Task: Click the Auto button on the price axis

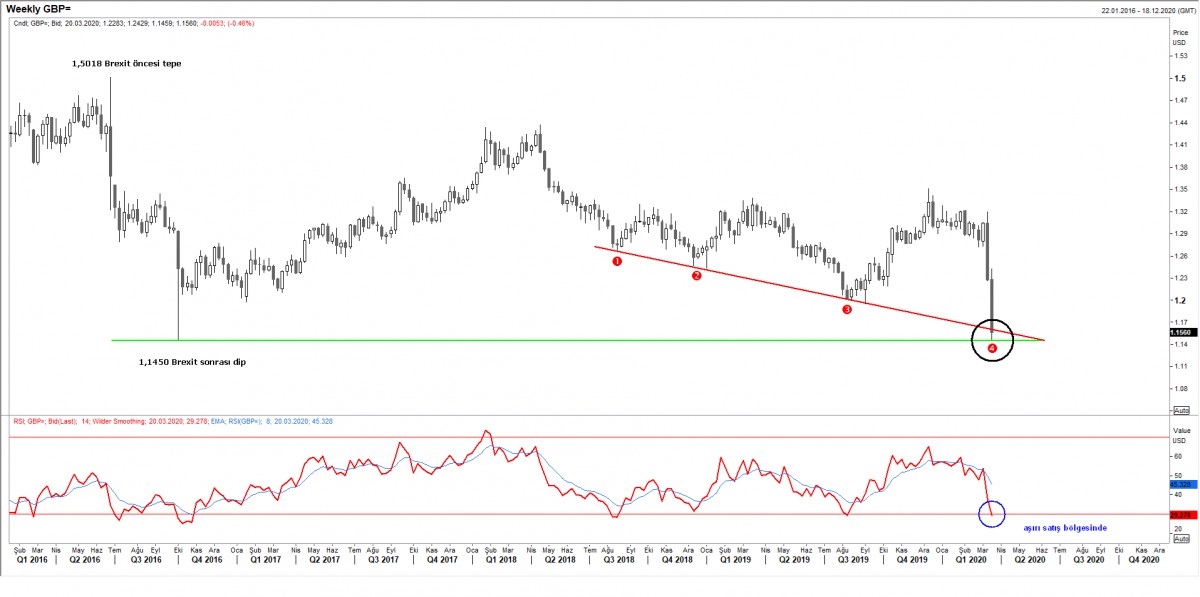Action: click(x=1180, y=410)
